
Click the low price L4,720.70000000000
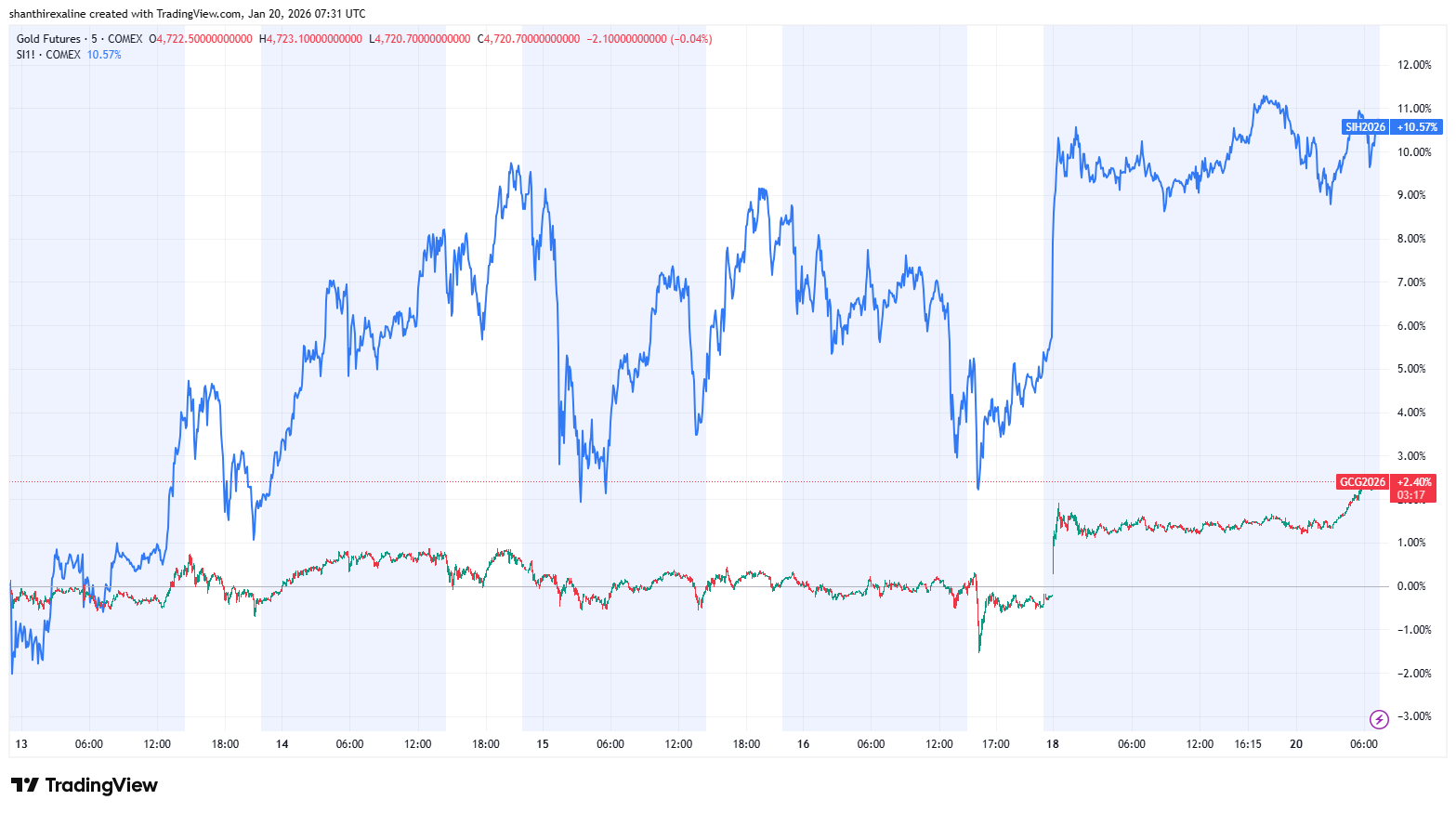click(420, 39)
